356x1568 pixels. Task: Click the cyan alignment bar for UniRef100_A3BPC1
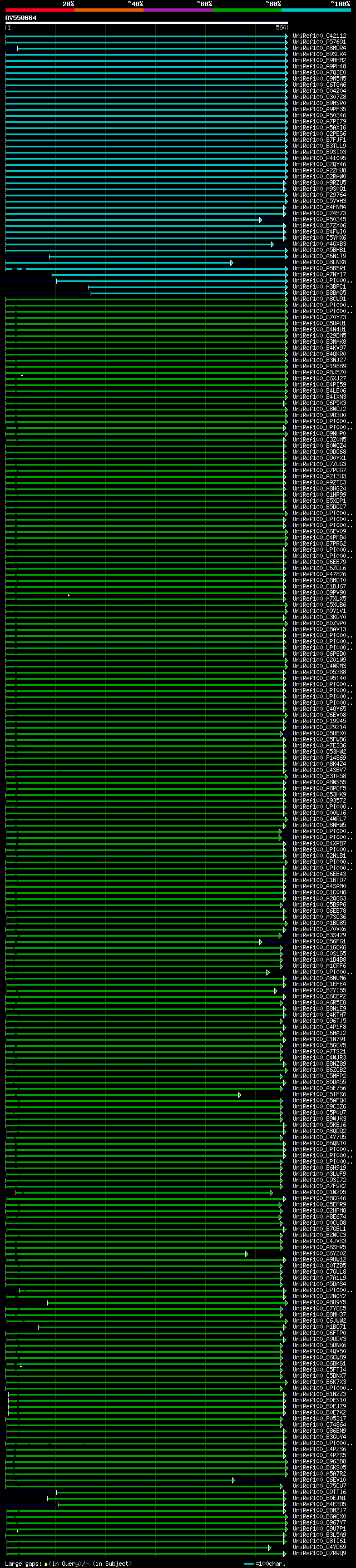[x=187, y=288]
